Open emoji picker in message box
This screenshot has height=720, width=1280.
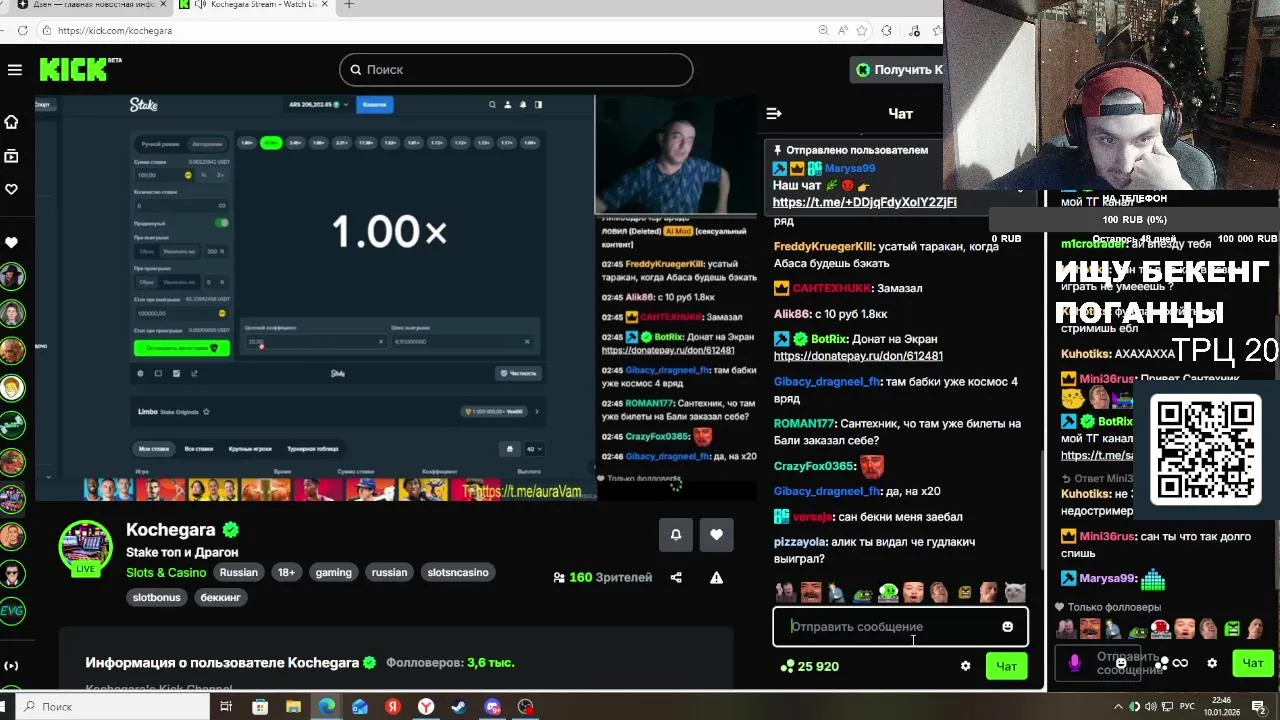coord(1007,627)
